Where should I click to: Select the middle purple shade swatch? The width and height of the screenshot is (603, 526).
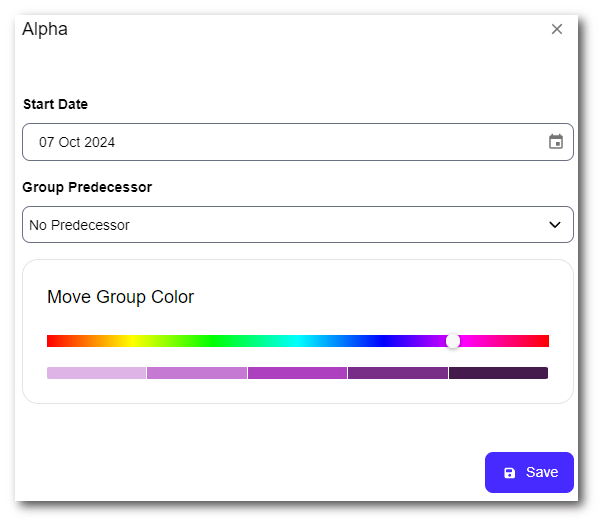pos(297,373)
